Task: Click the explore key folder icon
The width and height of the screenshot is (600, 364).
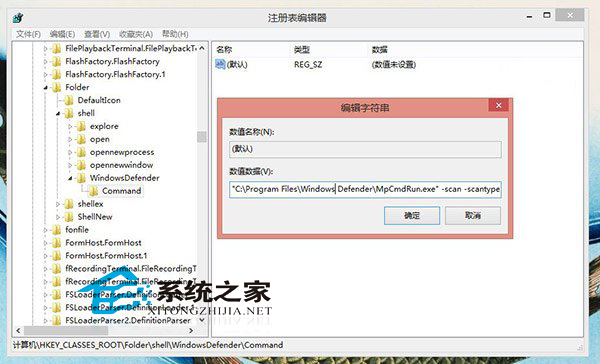Action: point(81,126)
